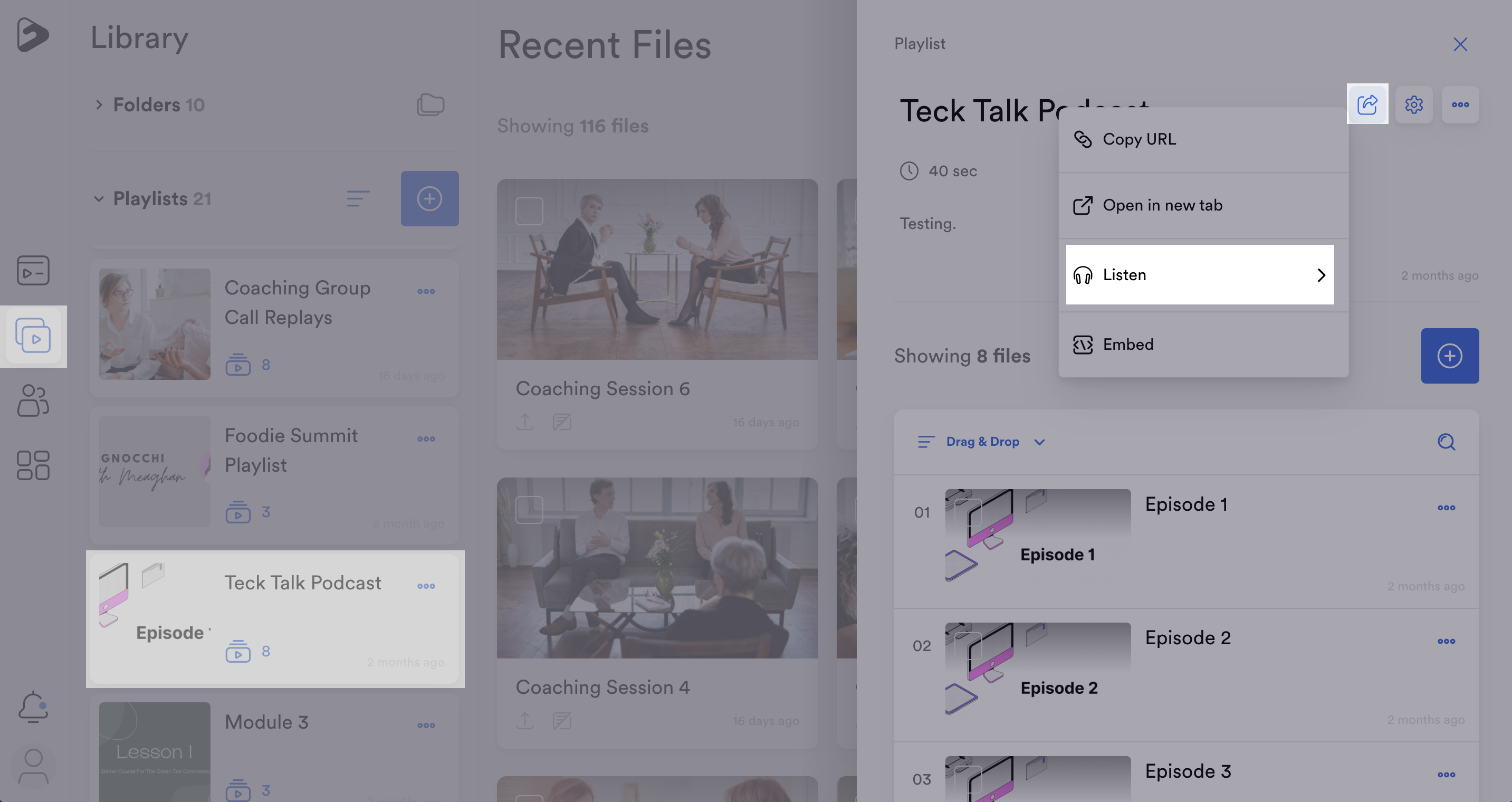This screenshot has width=1512, height=802.
Task: Open options for Coaching Group Call Replays
Action: (x=426, y=291)
